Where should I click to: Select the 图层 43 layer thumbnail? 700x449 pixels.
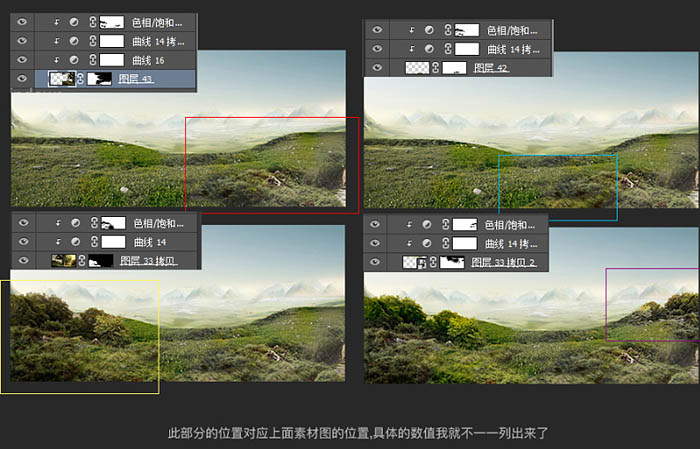tap(62, 79)
